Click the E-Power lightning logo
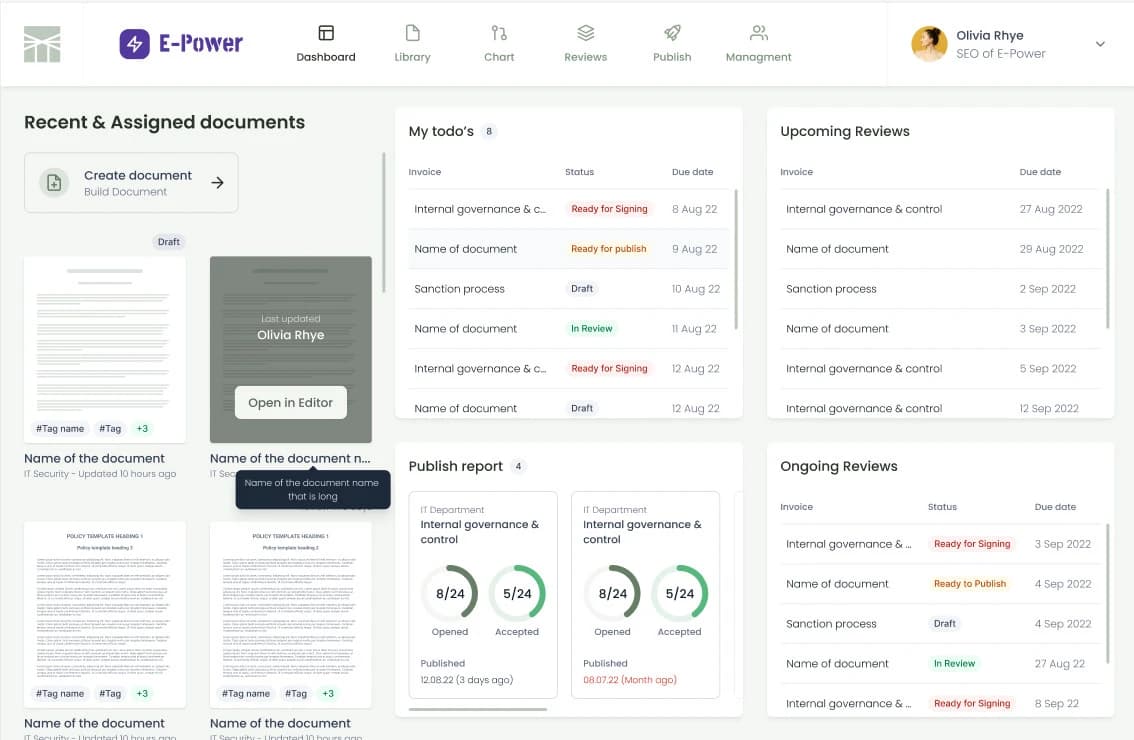This screenshot has height=740, width=1134. pyautogui.click(x=135, y=44)
